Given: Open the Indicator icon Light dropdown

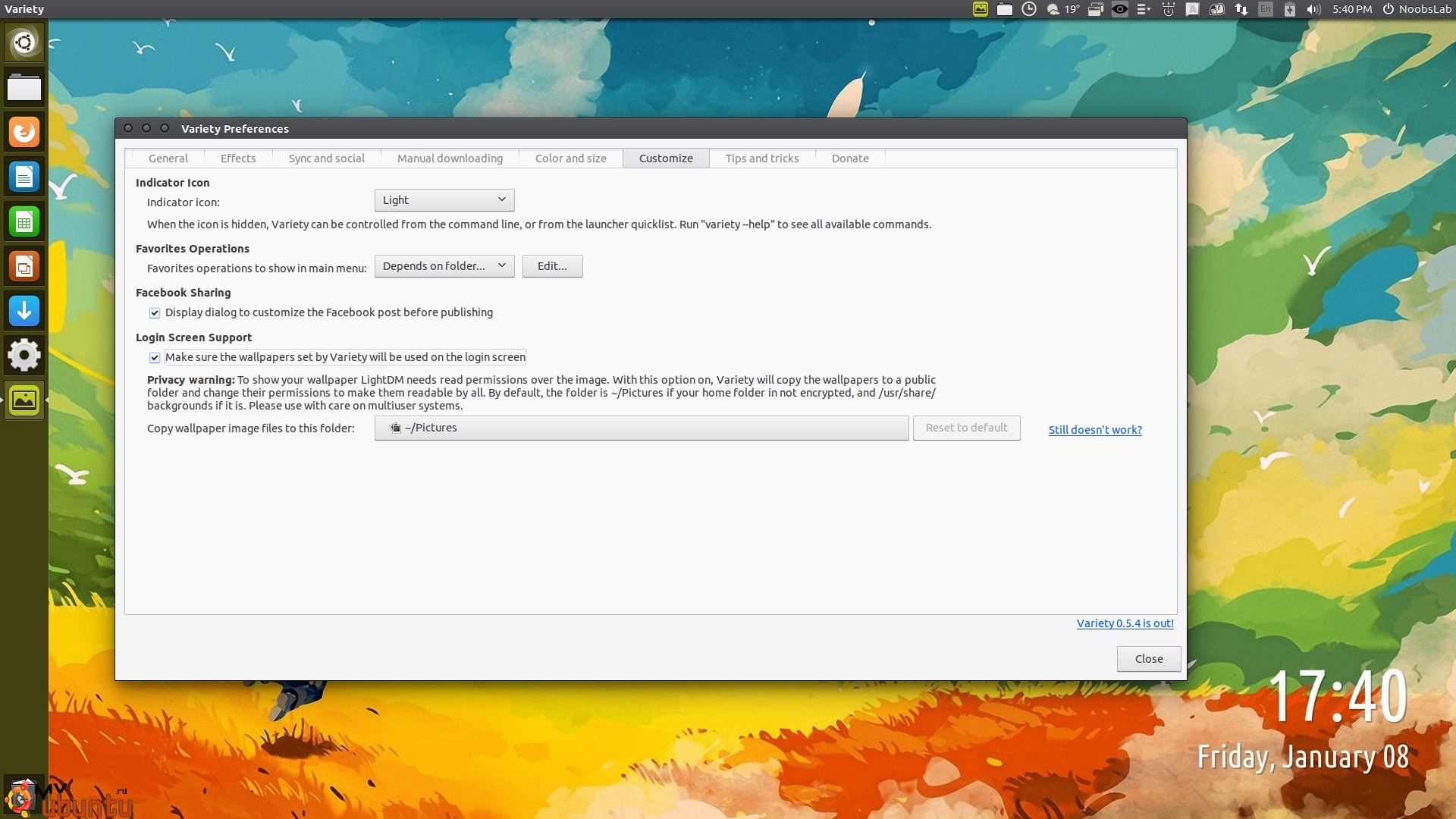Looking at the screenshot, I should coord(444,200).
